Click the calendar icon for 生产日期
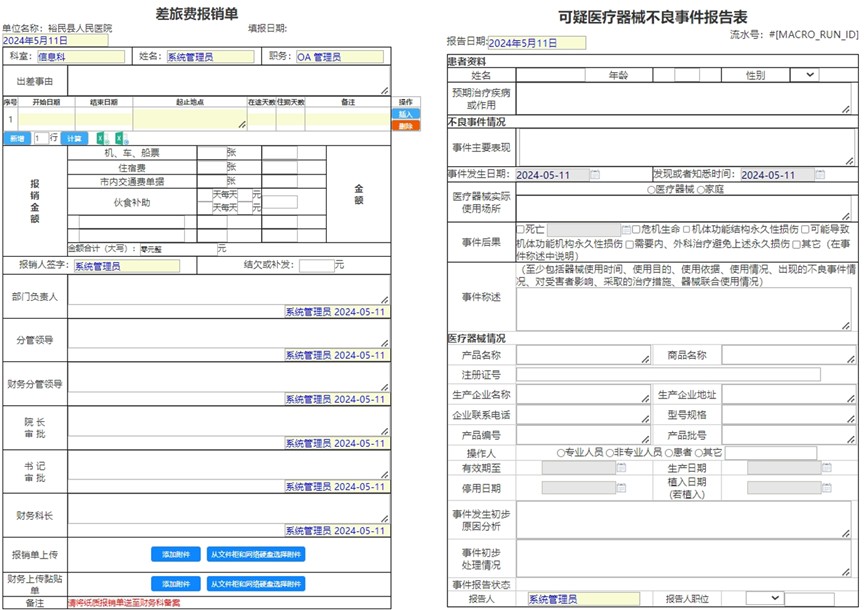 pos(827,468)
